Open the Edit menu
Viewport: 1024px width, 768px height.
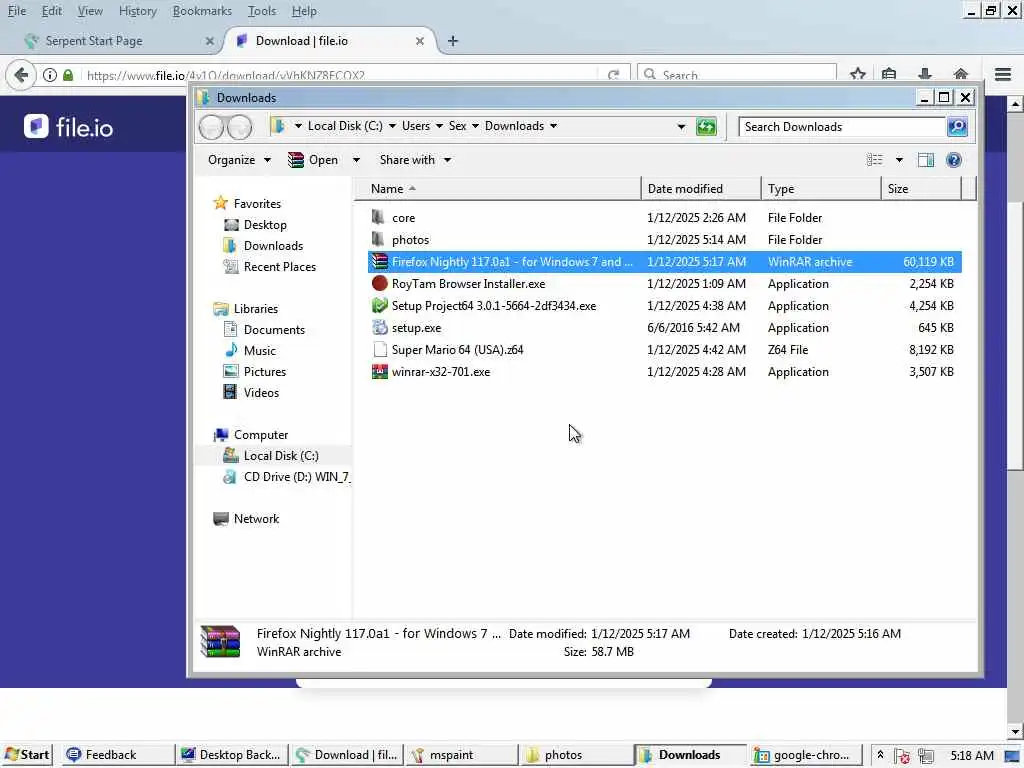click(52, 11)
